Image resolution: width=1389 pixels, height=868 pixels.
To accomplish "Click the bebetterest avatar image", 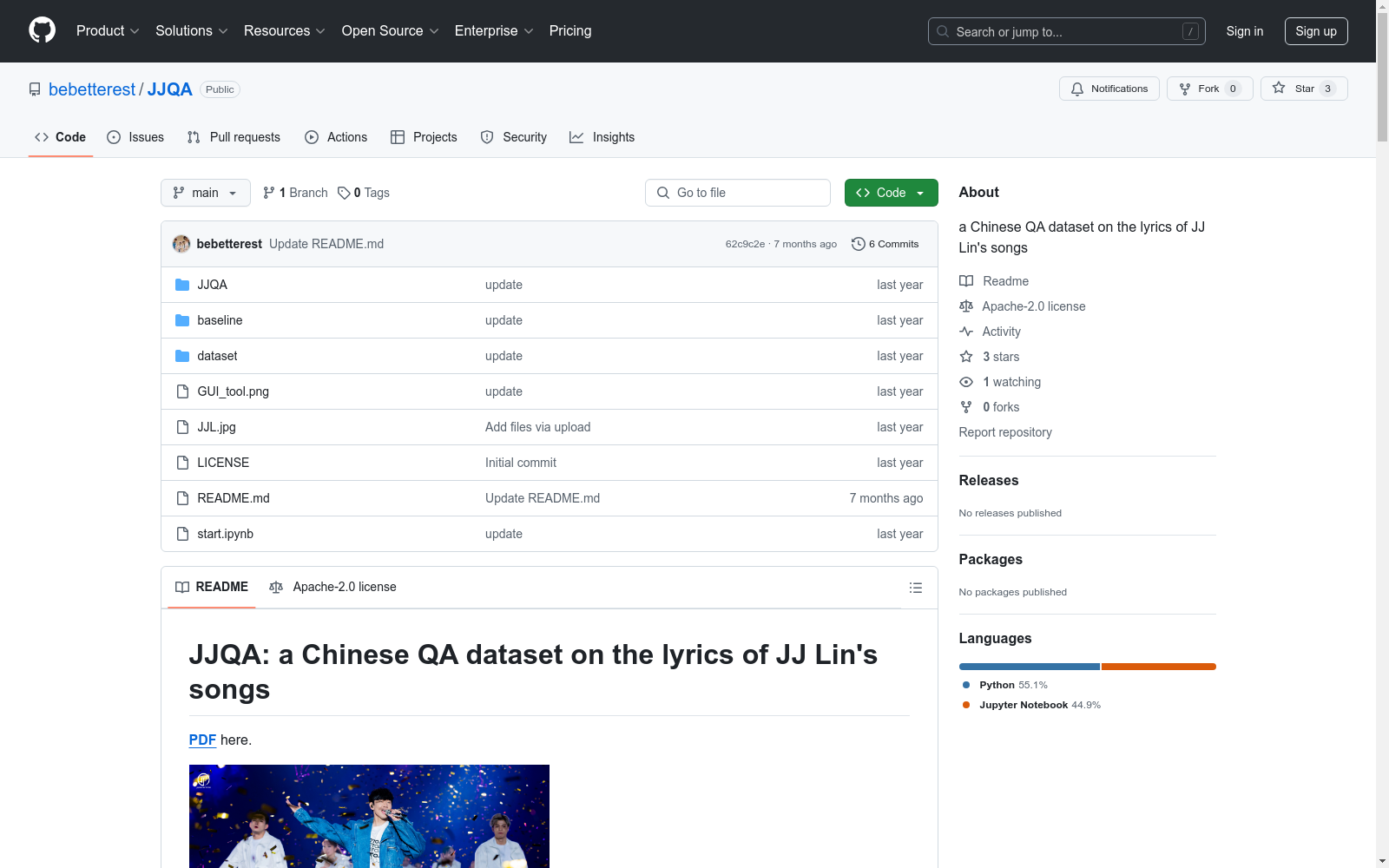I will pos(181,244).
